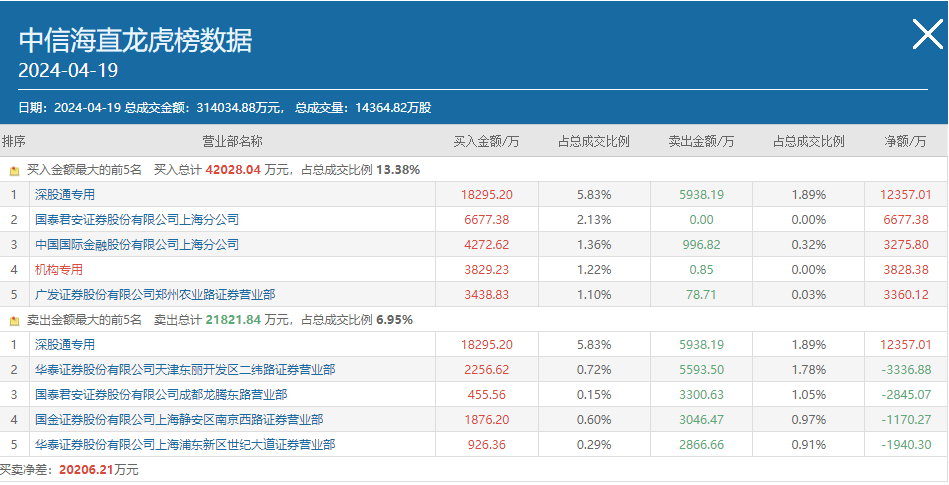Click net amount 3828.38

(905, 269)
